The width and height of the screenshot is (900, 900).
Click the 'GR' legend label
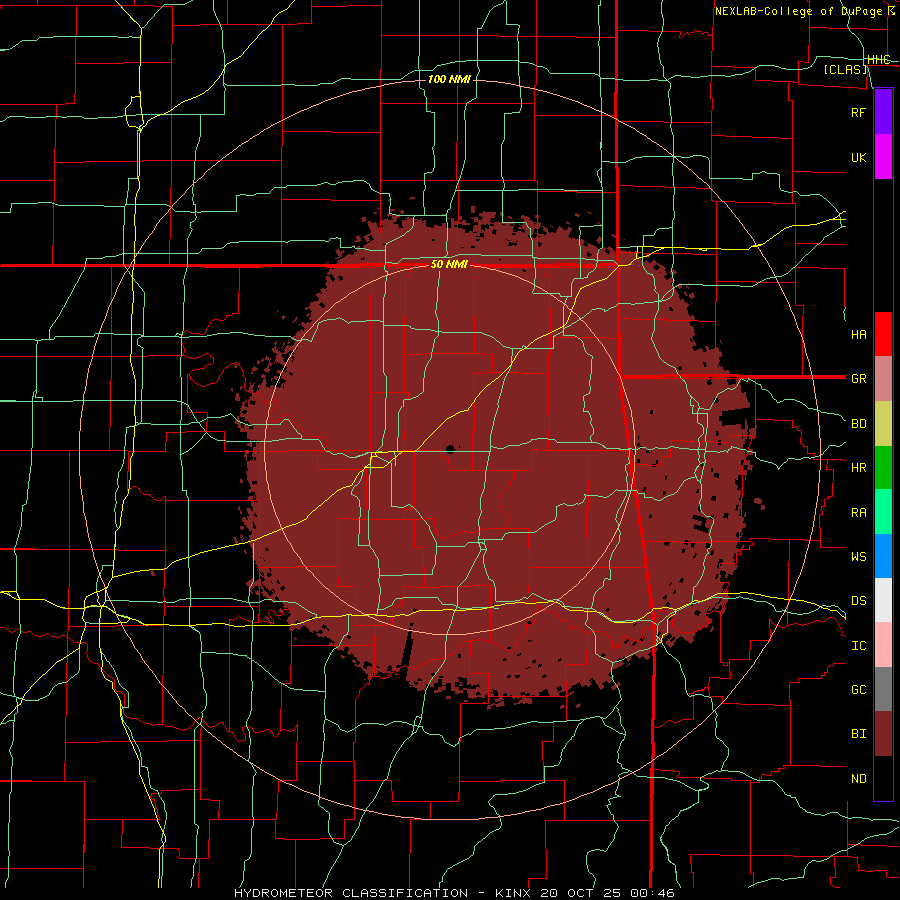click(858, 379)
